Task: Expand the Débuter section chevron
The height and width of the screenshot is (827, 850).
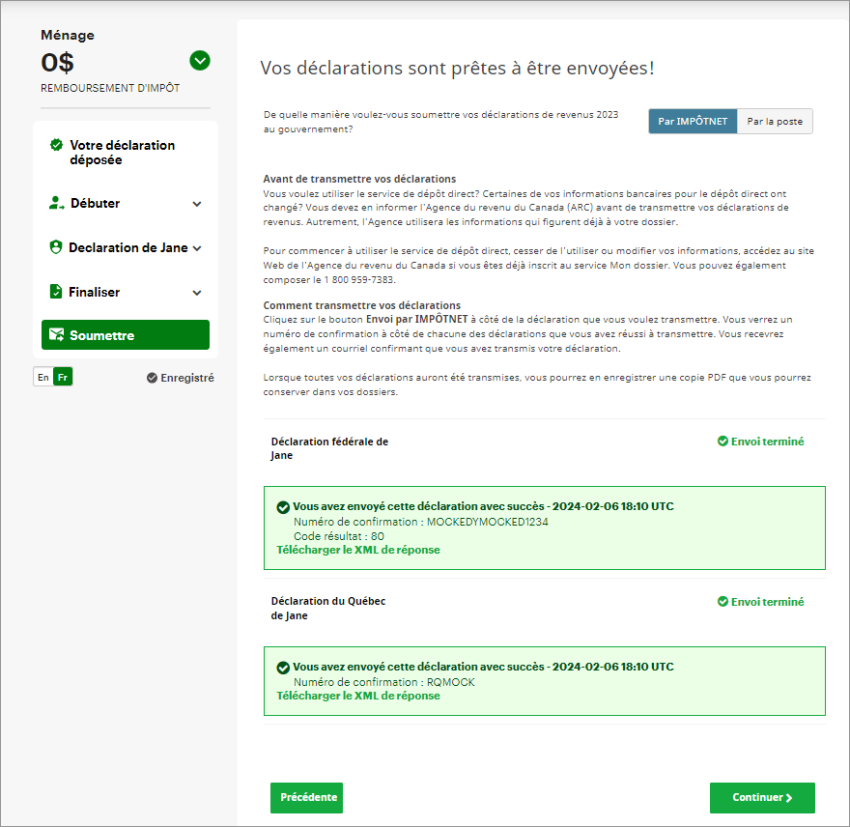Action: [197, 204]
